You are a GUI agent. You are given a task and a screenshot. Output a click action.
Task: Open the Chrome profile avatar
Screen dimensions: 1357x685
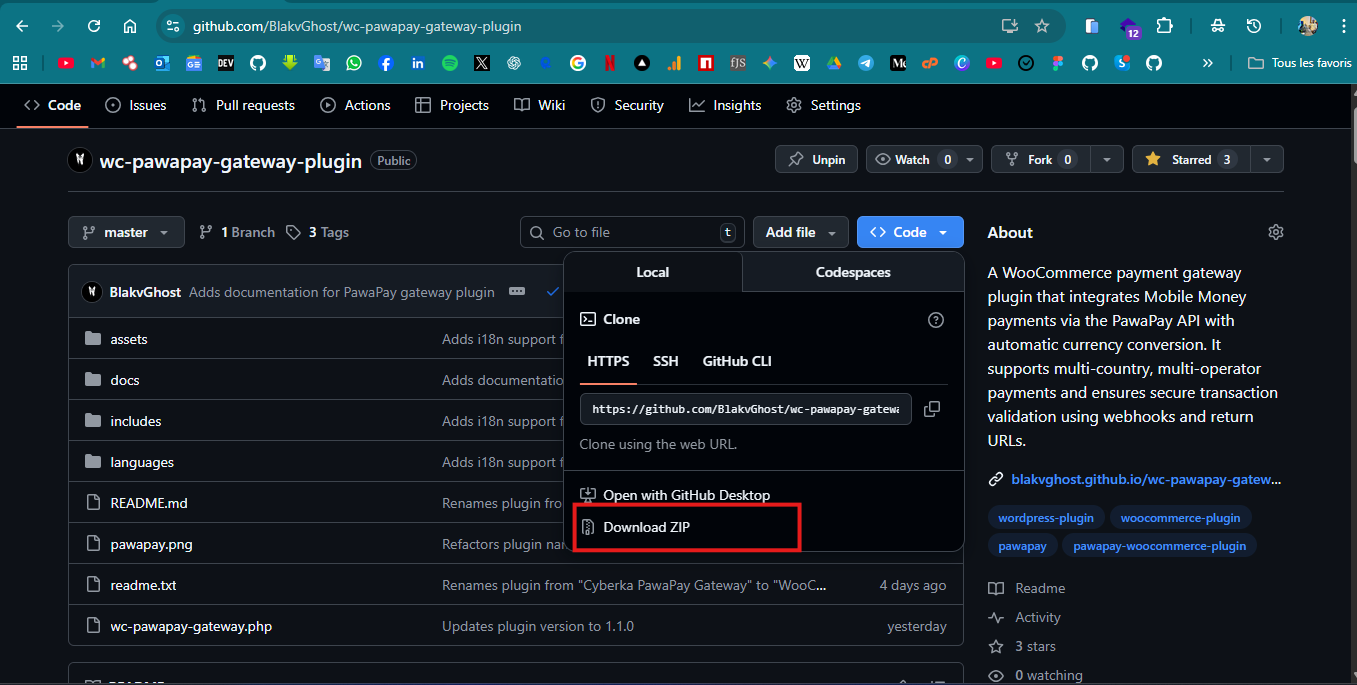1308,26
